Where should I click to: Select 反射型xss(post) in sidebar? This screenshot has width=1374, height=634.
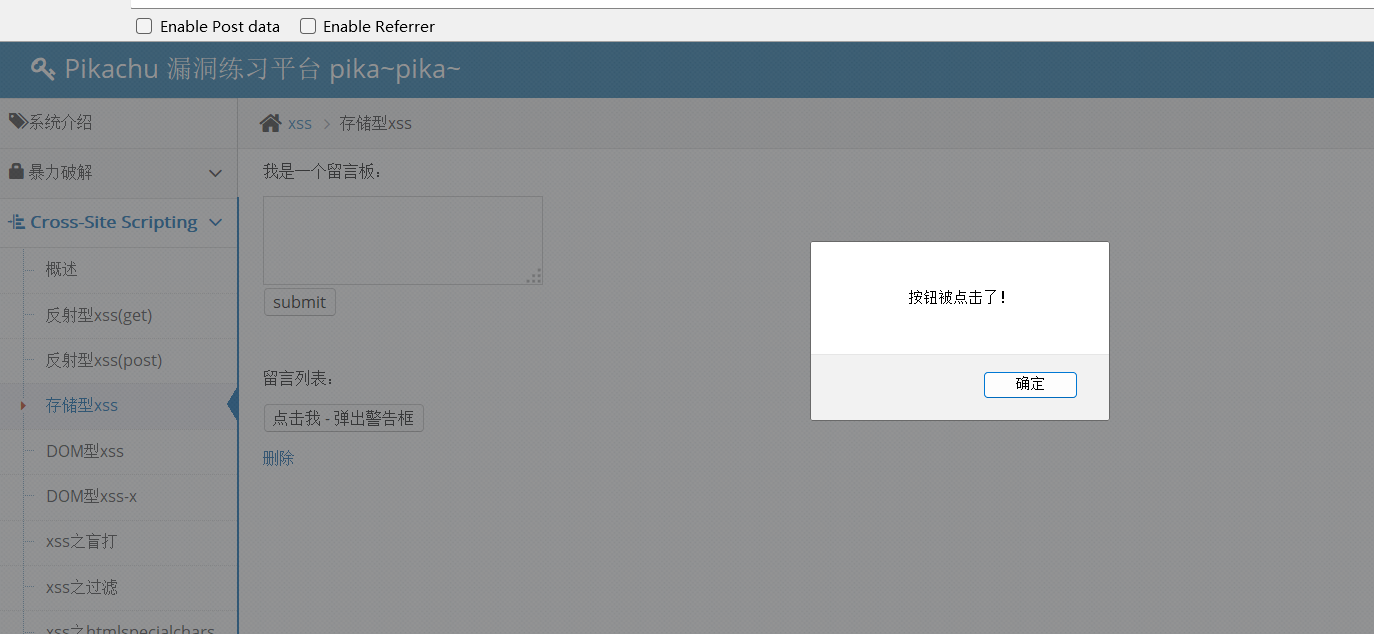pos(104,360)
